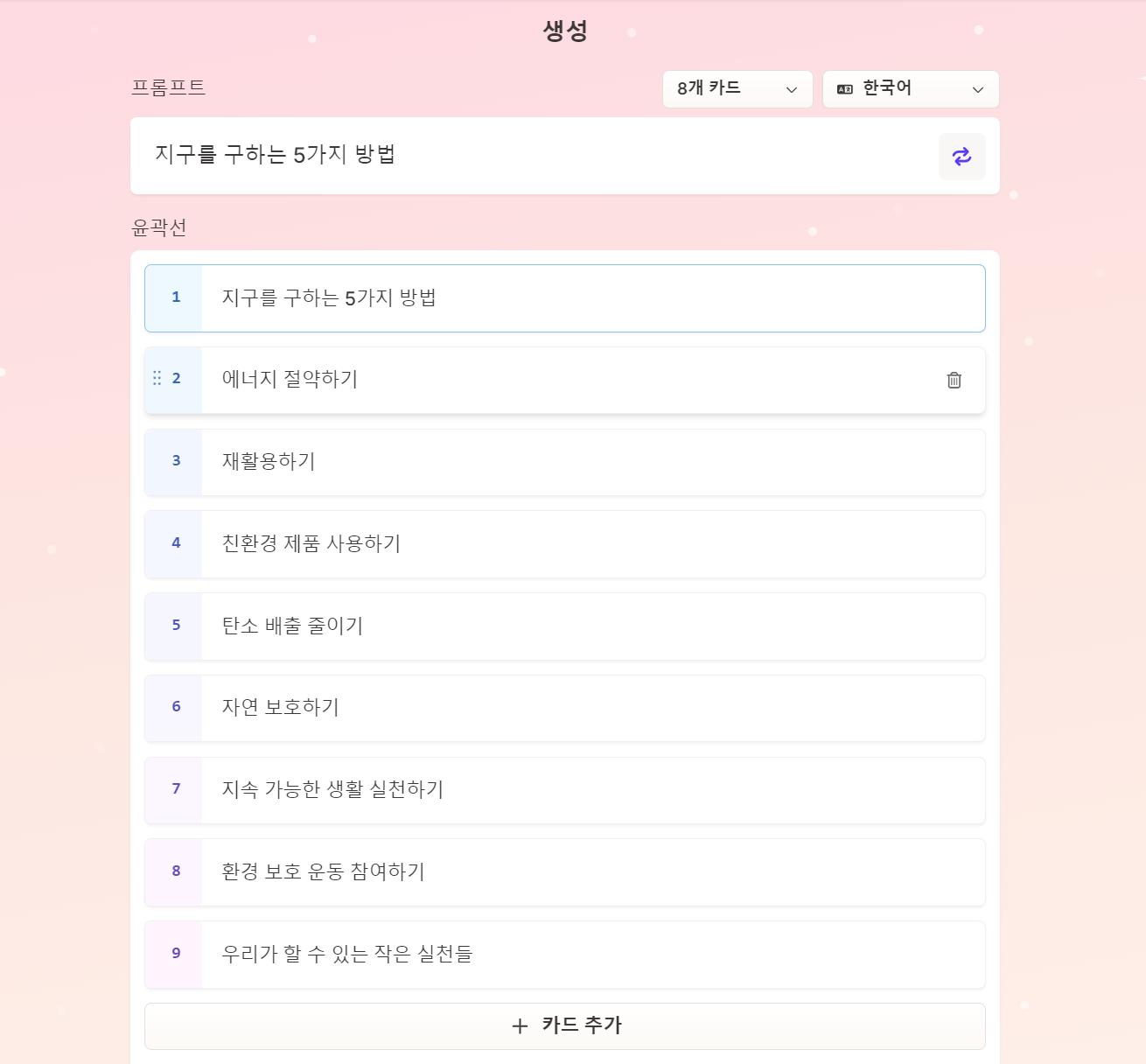The image size is (1146, 1064).
Task: Delete card 2 with the trash icon
Action: pyautogui.click(x=954, y=380)
